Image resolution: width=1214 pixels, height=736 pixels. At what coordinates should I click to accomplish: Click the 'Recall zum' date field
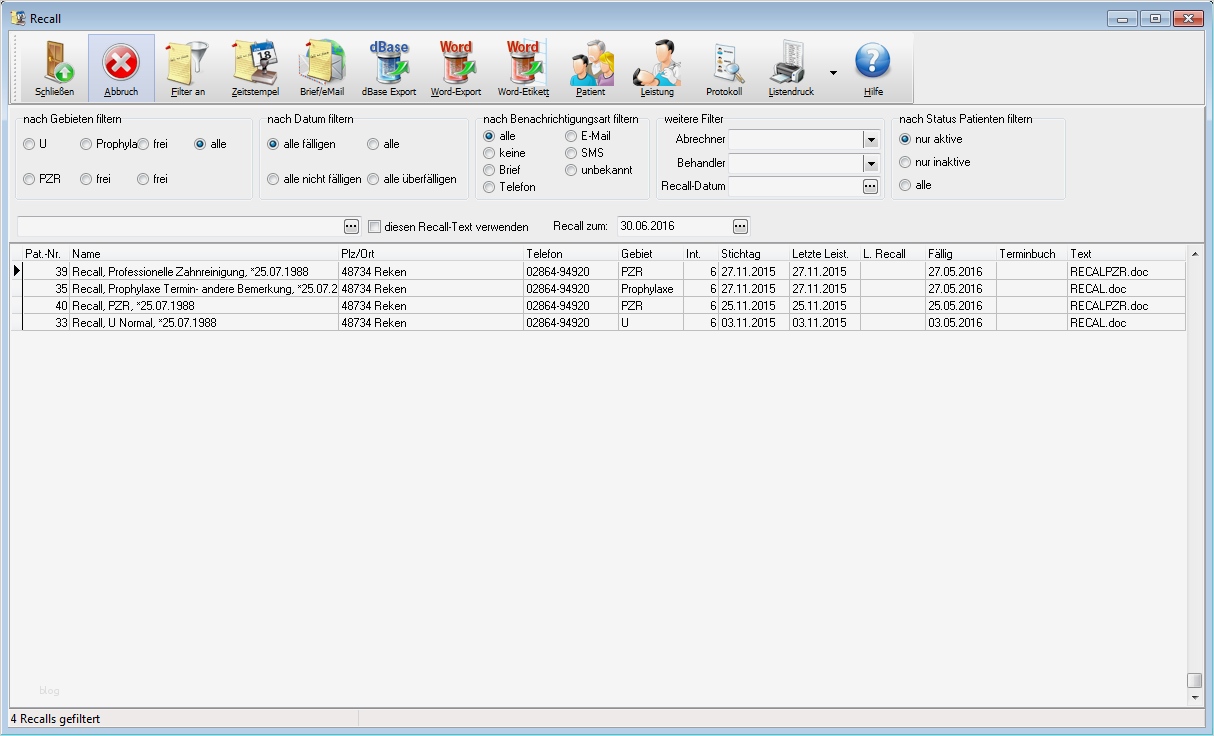pos(674,226)
